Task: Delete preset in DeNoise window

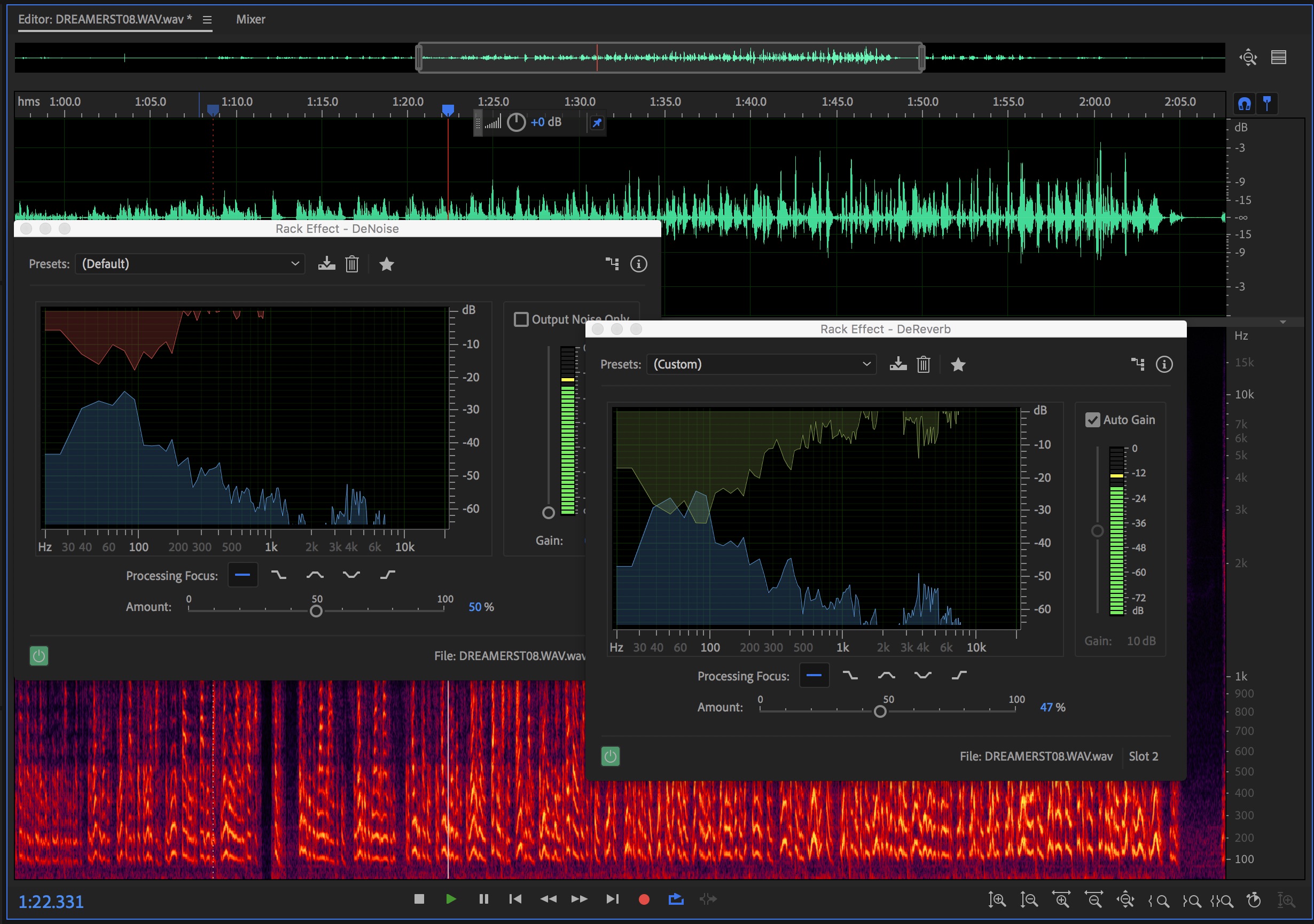Action: [x=352, y=264]
